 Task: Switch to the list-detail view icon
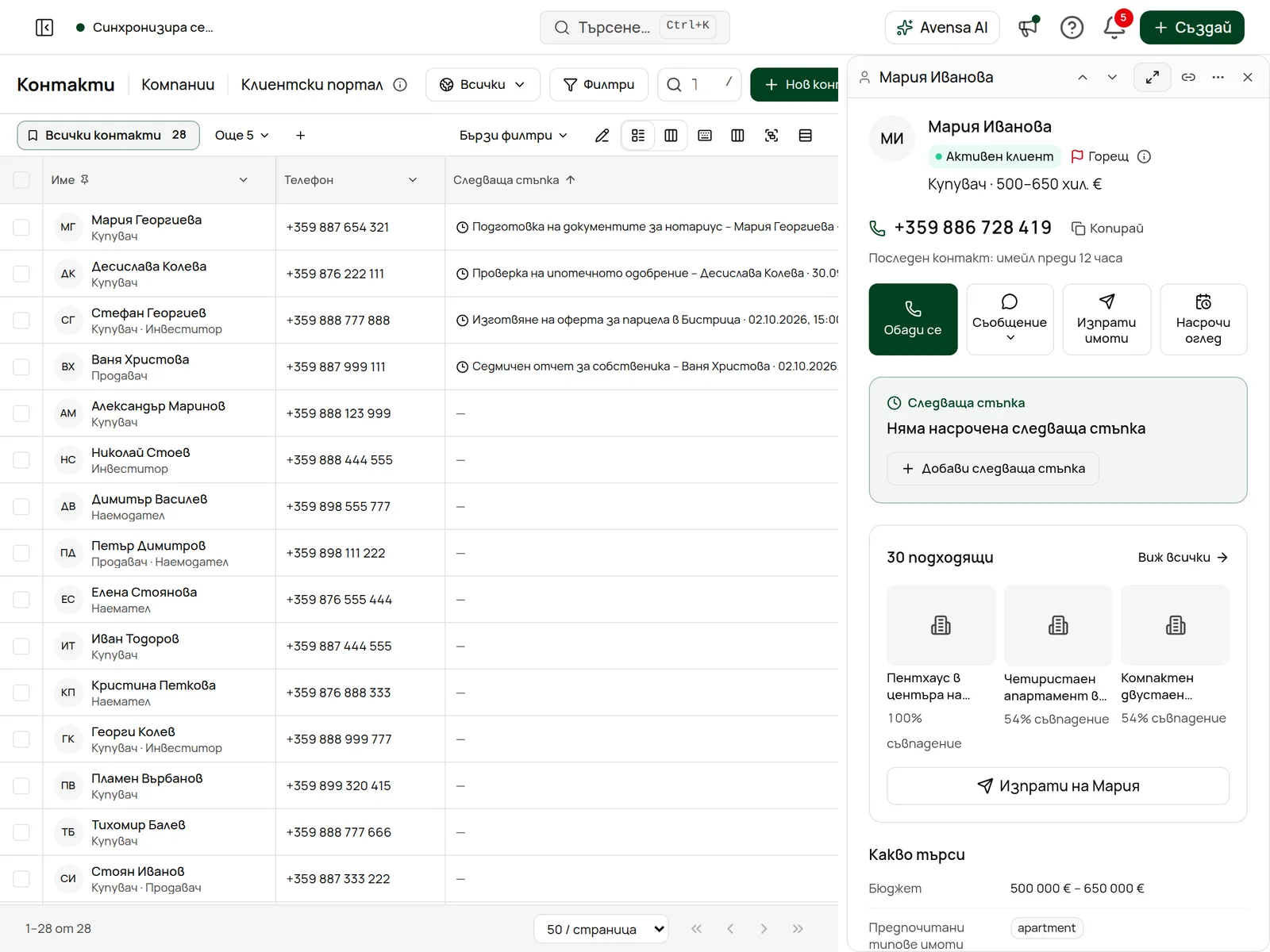coord(638,136)
